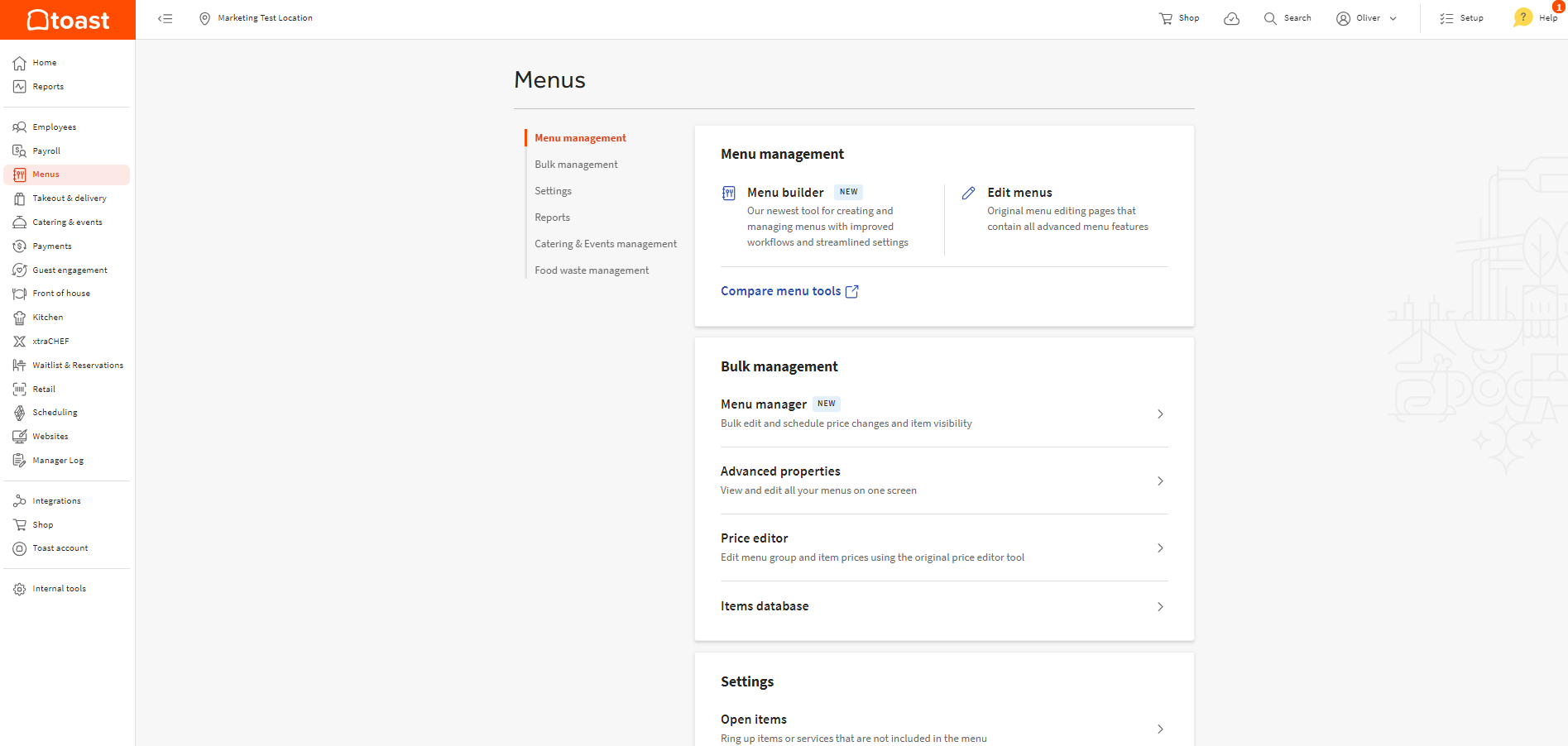Expand Open items row chevron
Image resolution: width=1568 pixels, height=746 pixels.
click(x=1160, y=729)
